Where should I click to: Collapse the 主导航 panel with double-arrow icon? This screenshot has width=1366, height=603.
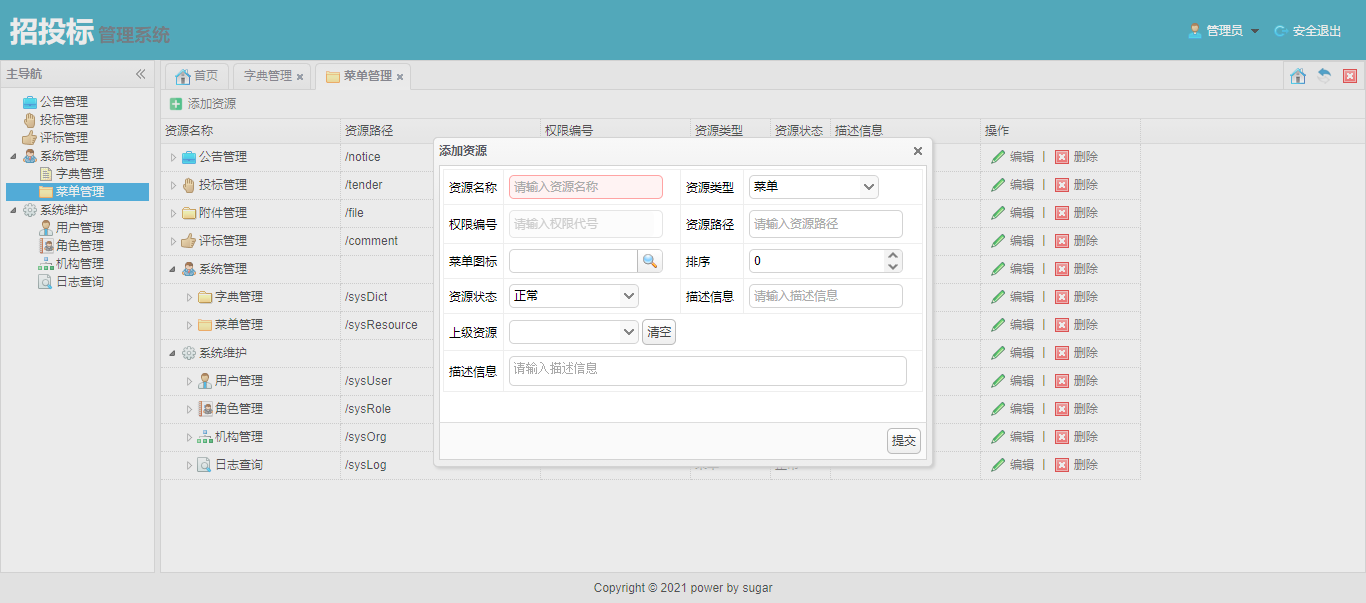[141, 74]
